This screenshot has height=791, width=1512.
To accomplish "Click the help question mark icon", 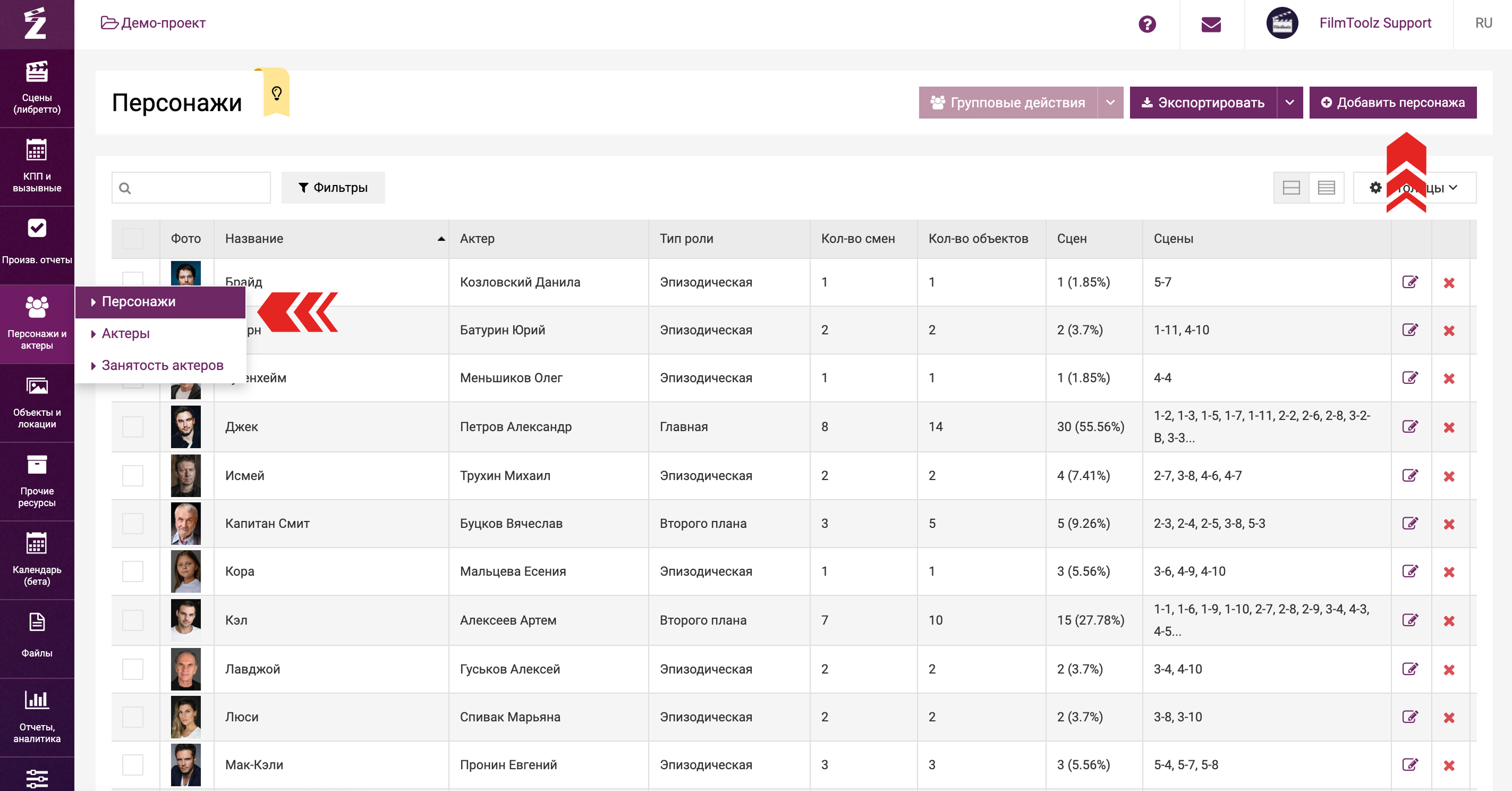I will click(1146, 24).
